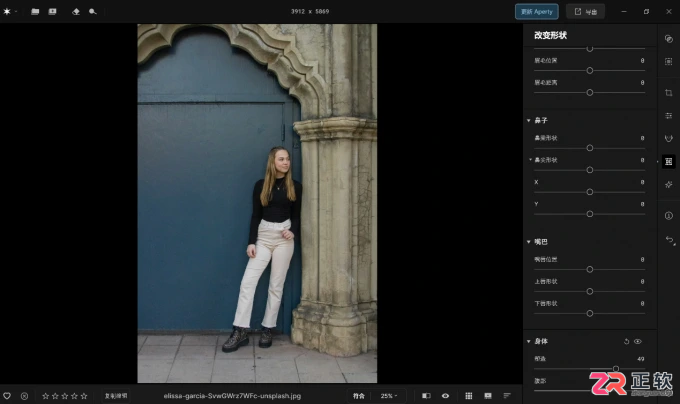Open the face retouch panel icon
Screen dimensions: 680x404
[668, 138]
